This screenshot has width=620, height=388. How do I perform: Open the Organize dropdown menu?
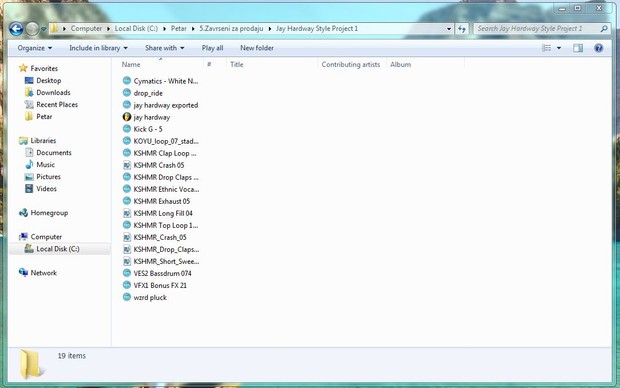click(x=34, y=48)
